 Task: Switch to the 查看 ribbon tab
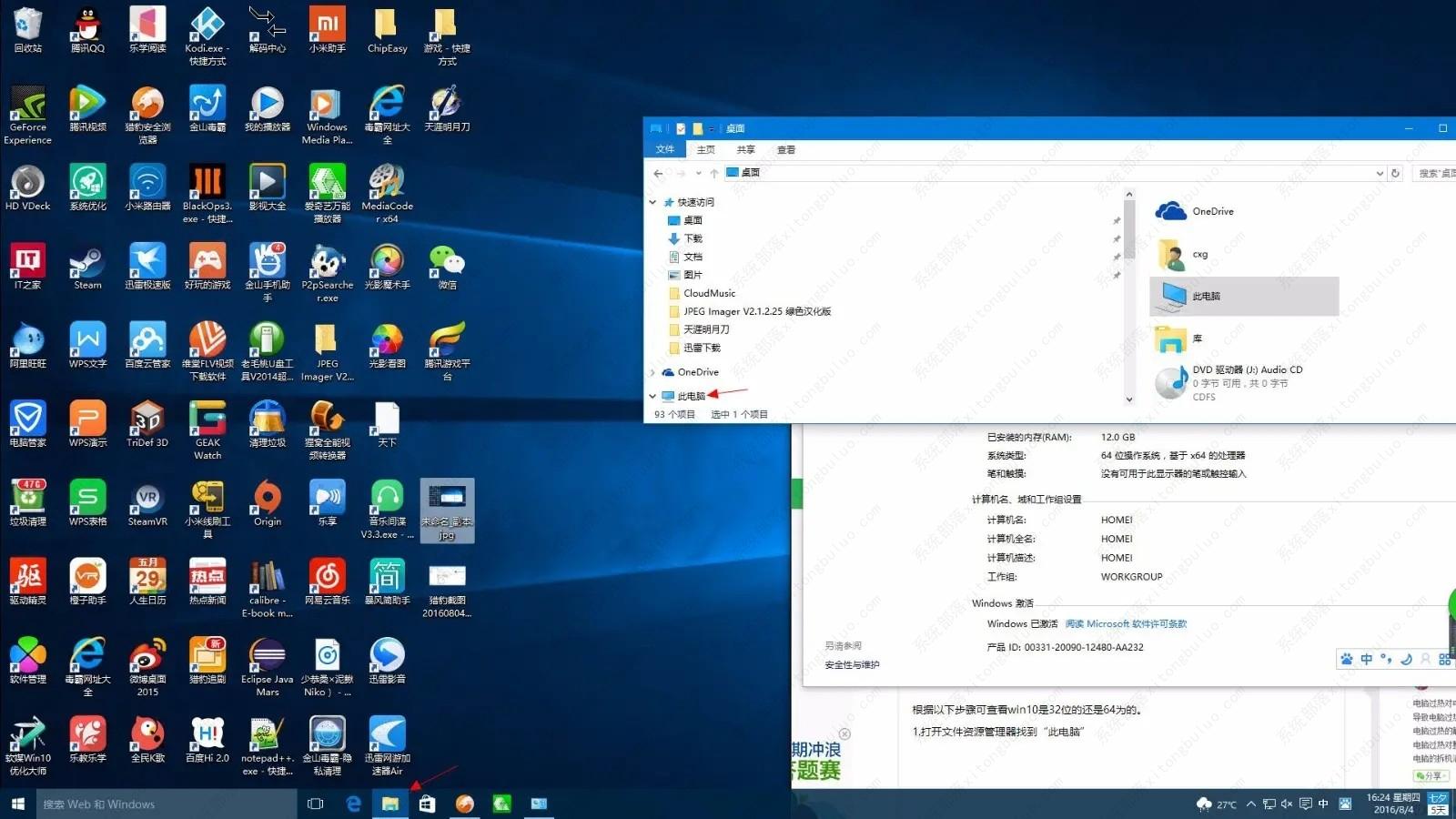coord(785,149)
